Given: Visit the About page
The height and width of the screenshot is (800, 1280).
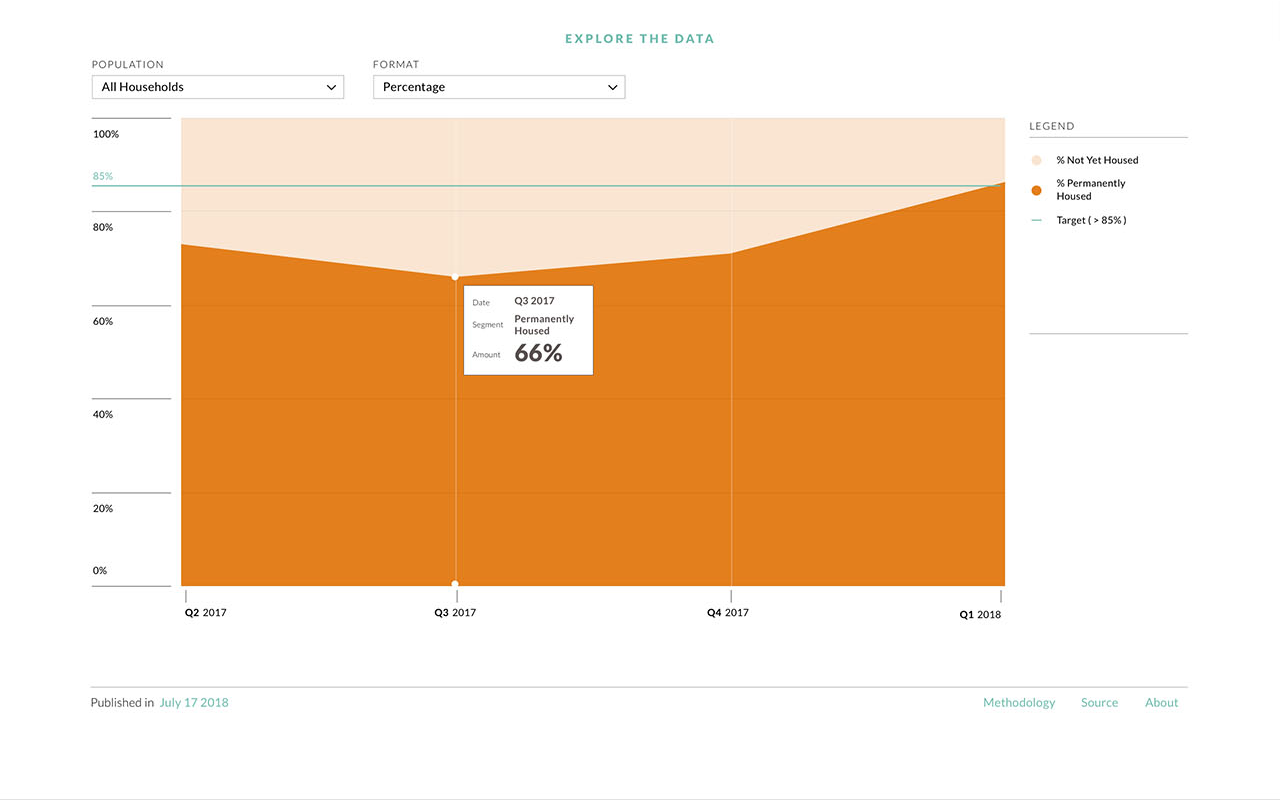Looking at the screenshot, I should click(x=1161, y=702).
